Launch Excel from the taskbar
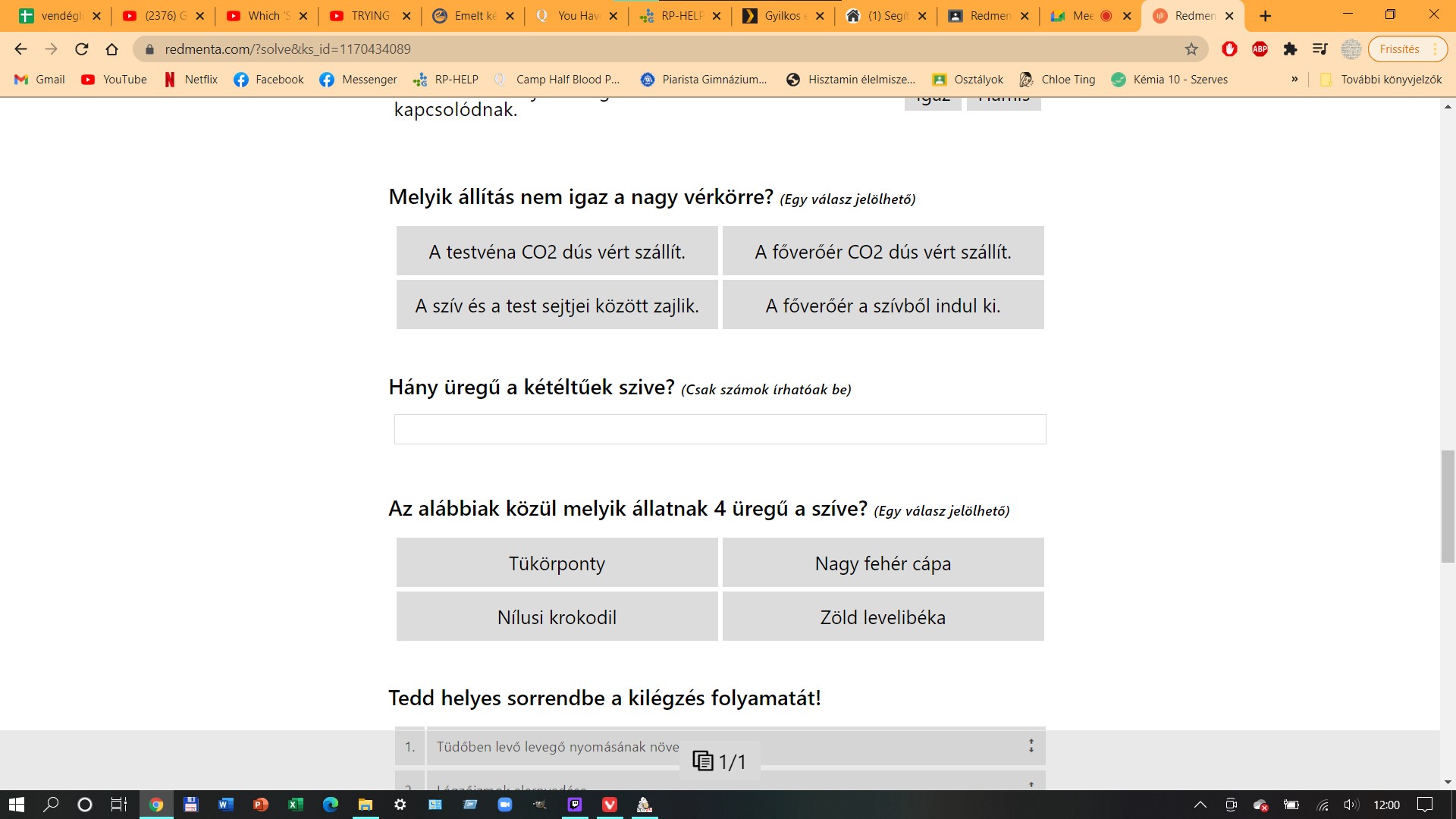This screenshot has width=1456, height=819. click(x=295, y=805)
